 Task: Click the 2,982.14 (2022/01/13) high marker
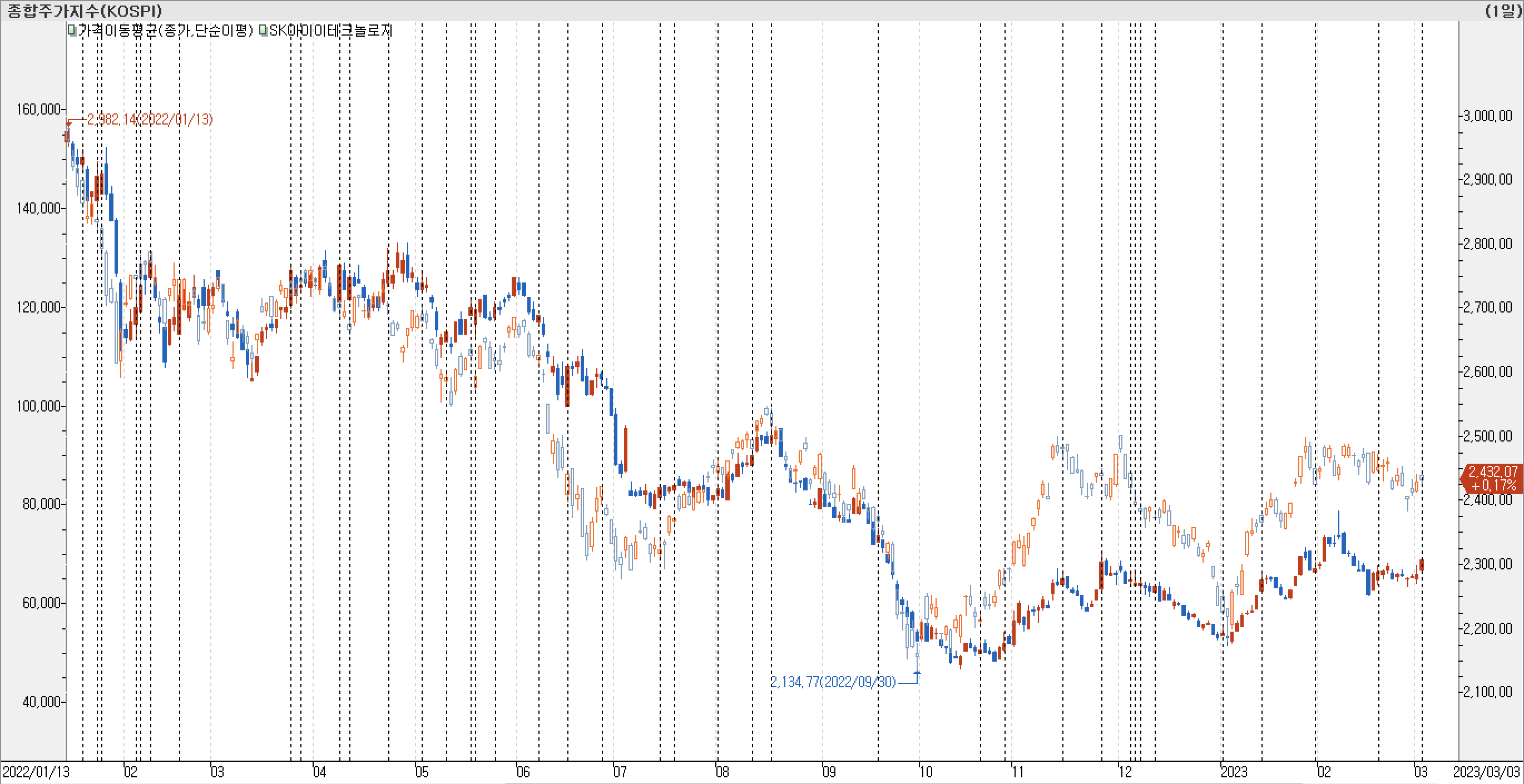[149, 120]
